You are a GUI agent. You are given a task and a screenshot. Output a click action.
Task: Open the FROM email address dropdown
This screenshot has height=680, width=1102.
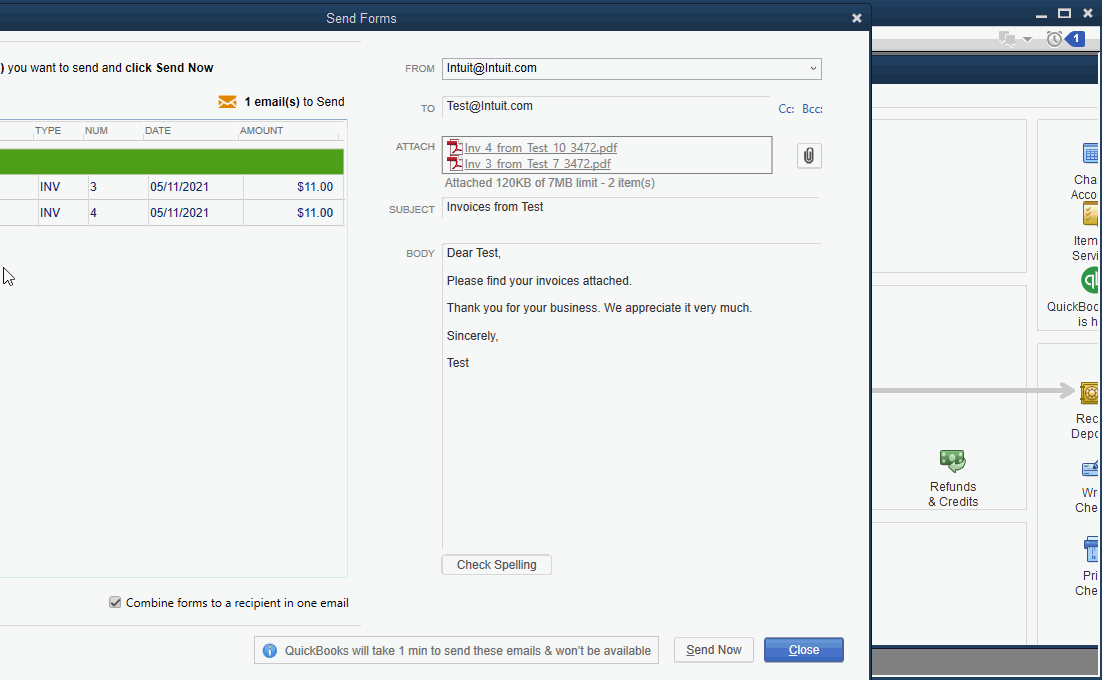pyautogui.click(x=814, y=68)
